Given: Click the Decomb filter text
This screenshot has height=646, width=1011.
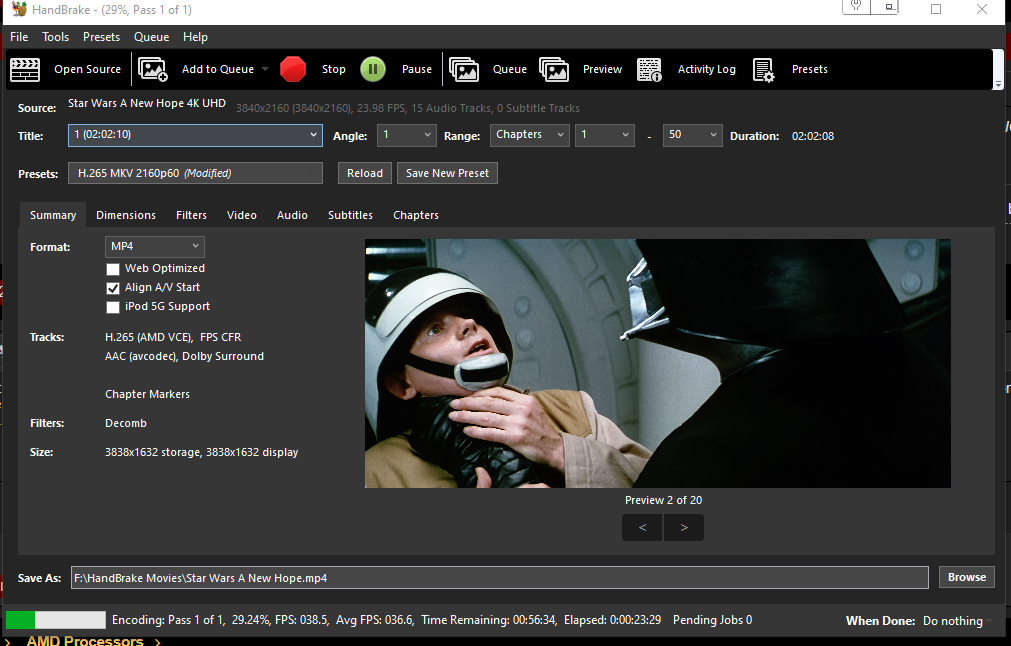Looking at the screenshot, I should (126, 423).
